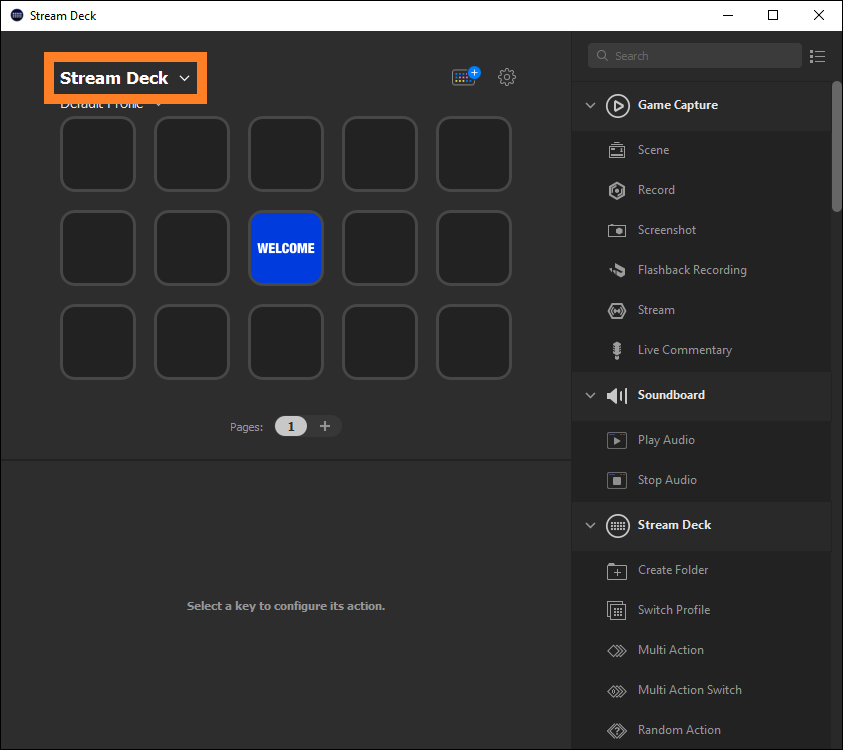
Task: Select the Screenshot action icon
Action: pos(617,231)
